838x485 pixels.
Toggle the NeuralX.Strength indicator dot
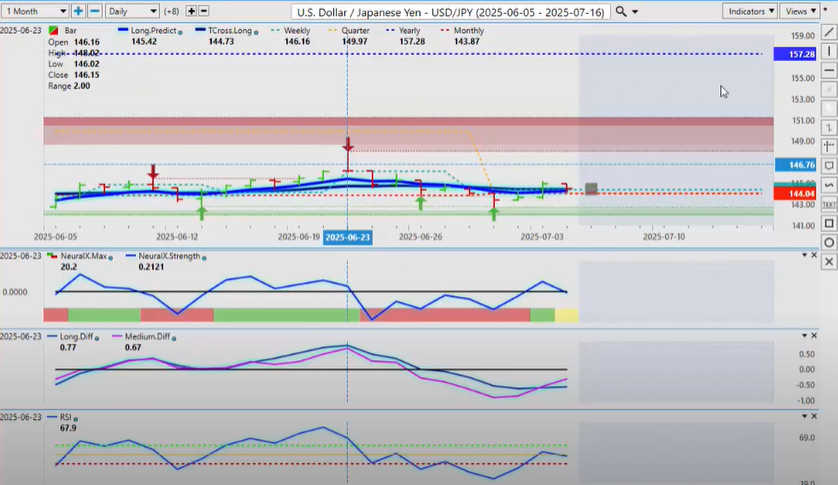pos(204,257)
